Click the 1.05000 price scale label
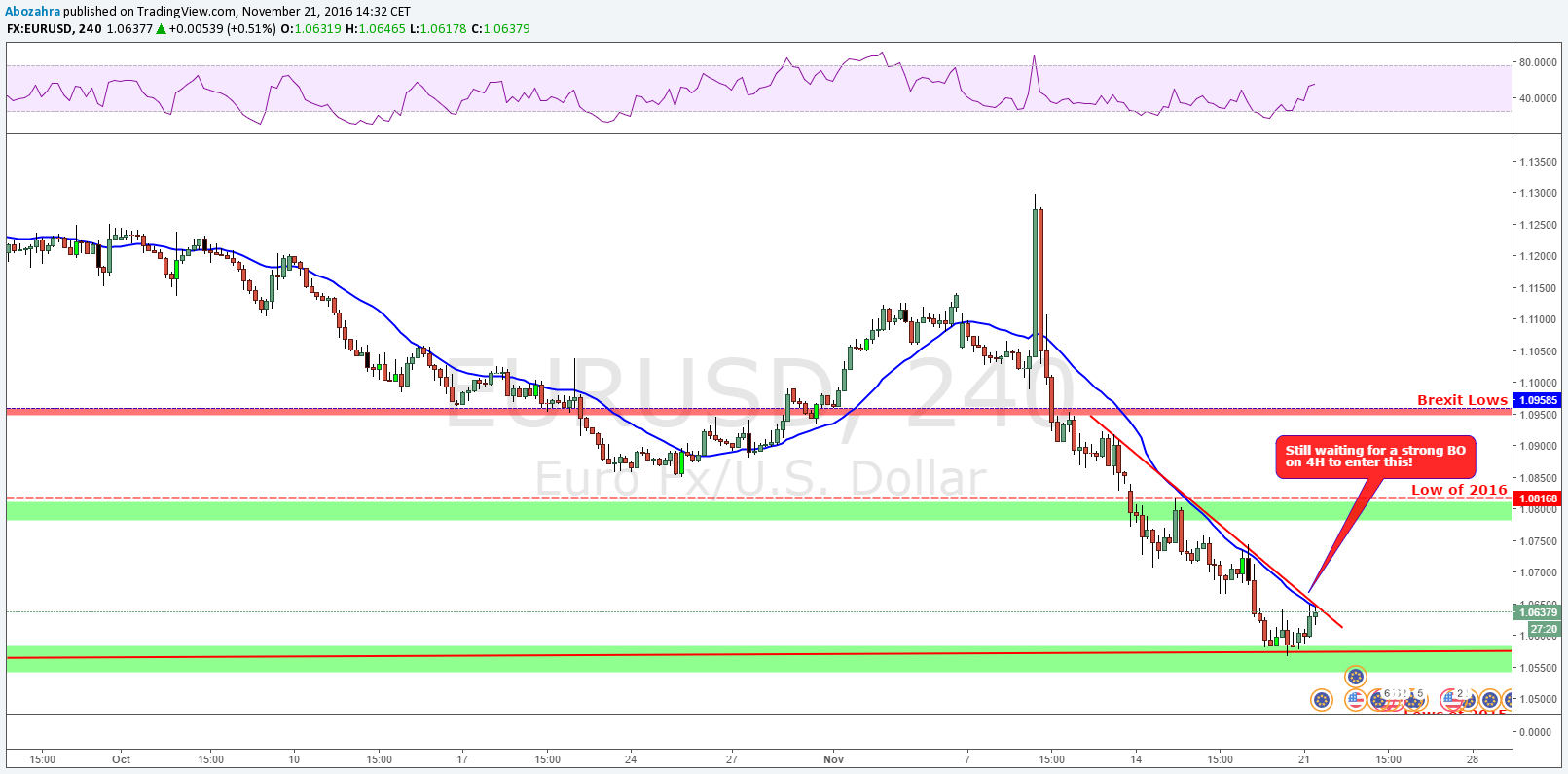The height and width of the screenshot is (774, 1568). 1539,699
